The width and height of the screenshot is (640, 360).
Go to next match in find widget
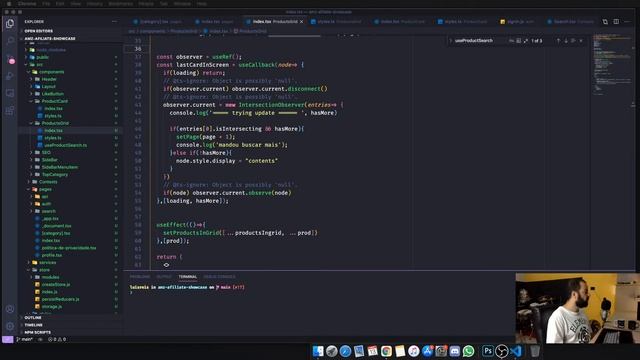click(x=566, y=41)
